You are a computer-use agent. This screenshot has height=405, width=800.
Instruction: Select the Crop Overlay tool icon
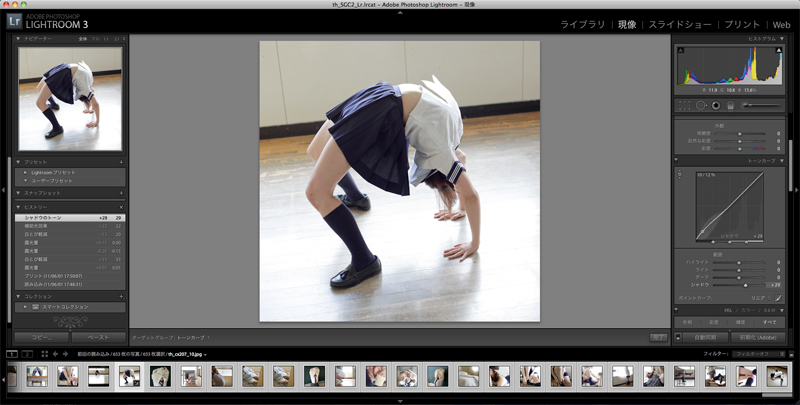pyautogui.click(x=684, y=105)
